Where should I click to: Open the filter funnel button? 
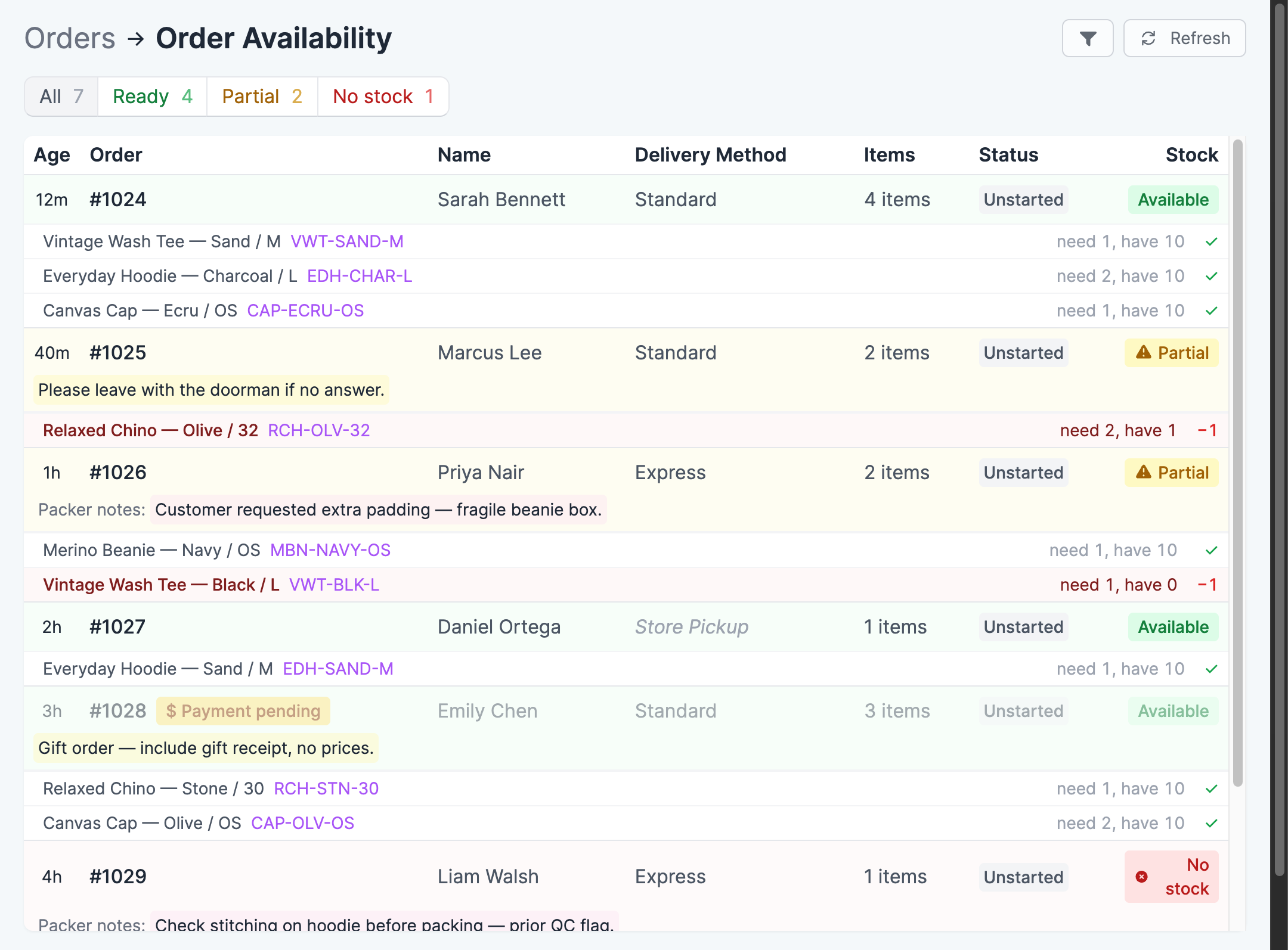1087,38
